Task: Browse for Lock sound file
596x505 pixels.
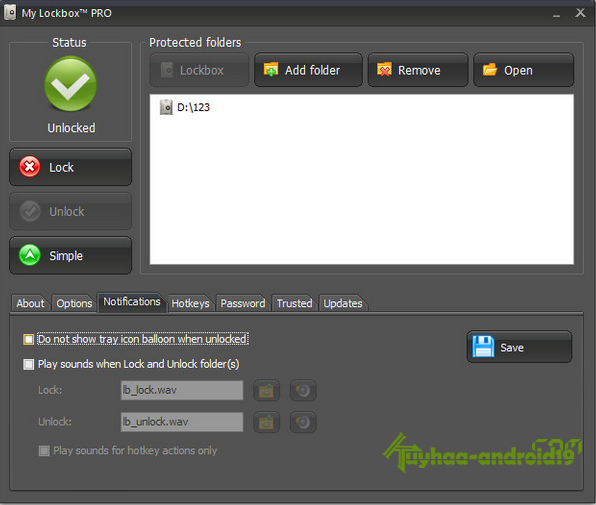Action: [x=266, y=390]
